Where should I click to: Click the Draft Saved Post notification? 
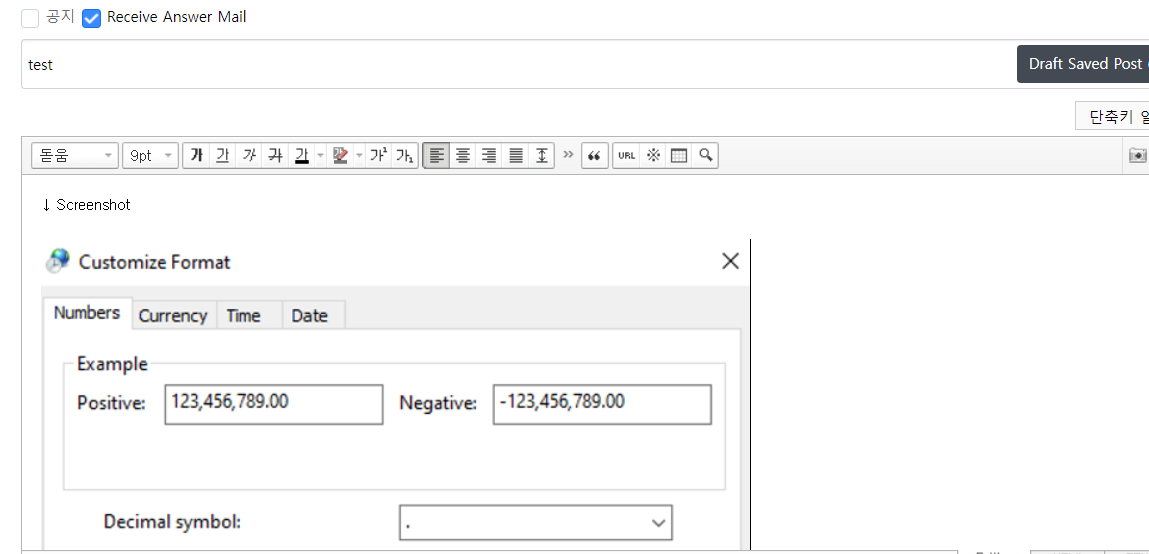(1083, 64)
